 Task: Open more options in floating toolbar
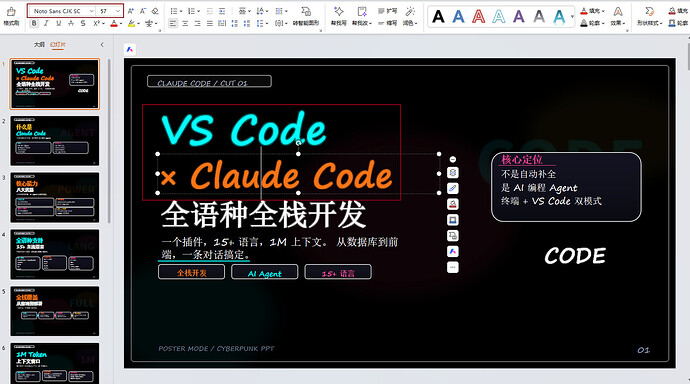pos(453,267)
